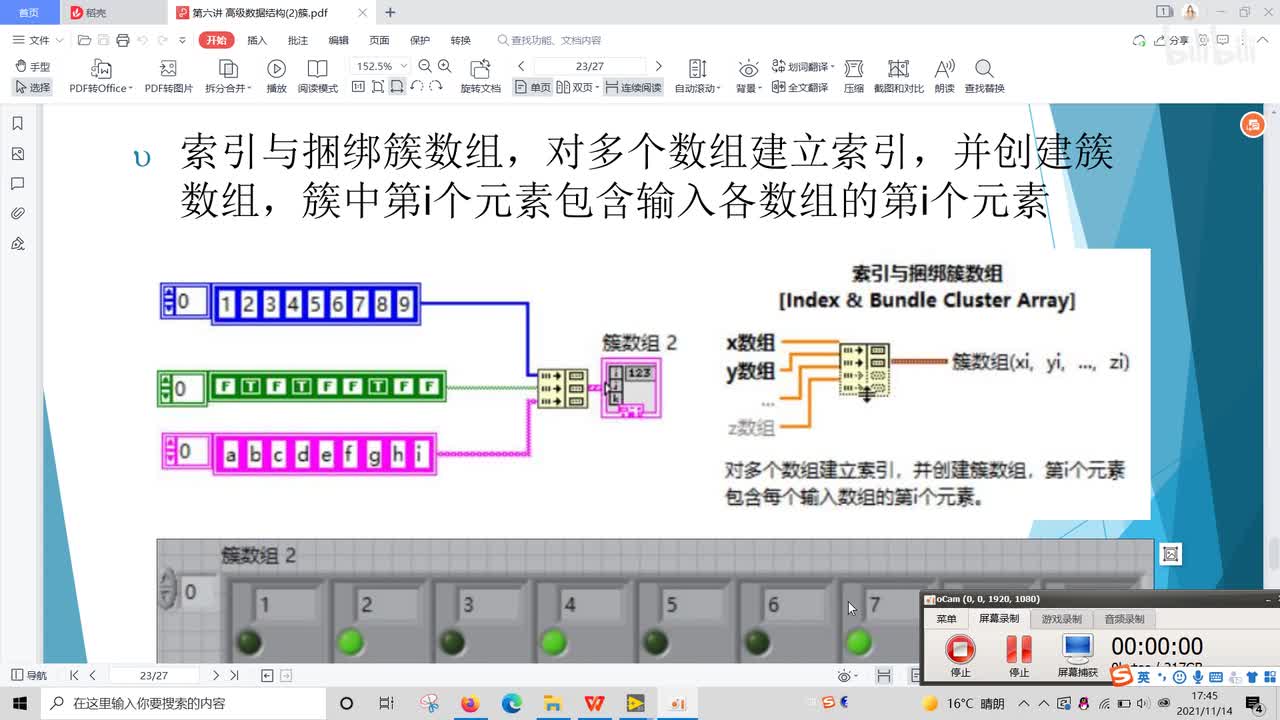Open the 开始 ribbon tab
Screen dimensions: 1280x720
click(215, 40)
